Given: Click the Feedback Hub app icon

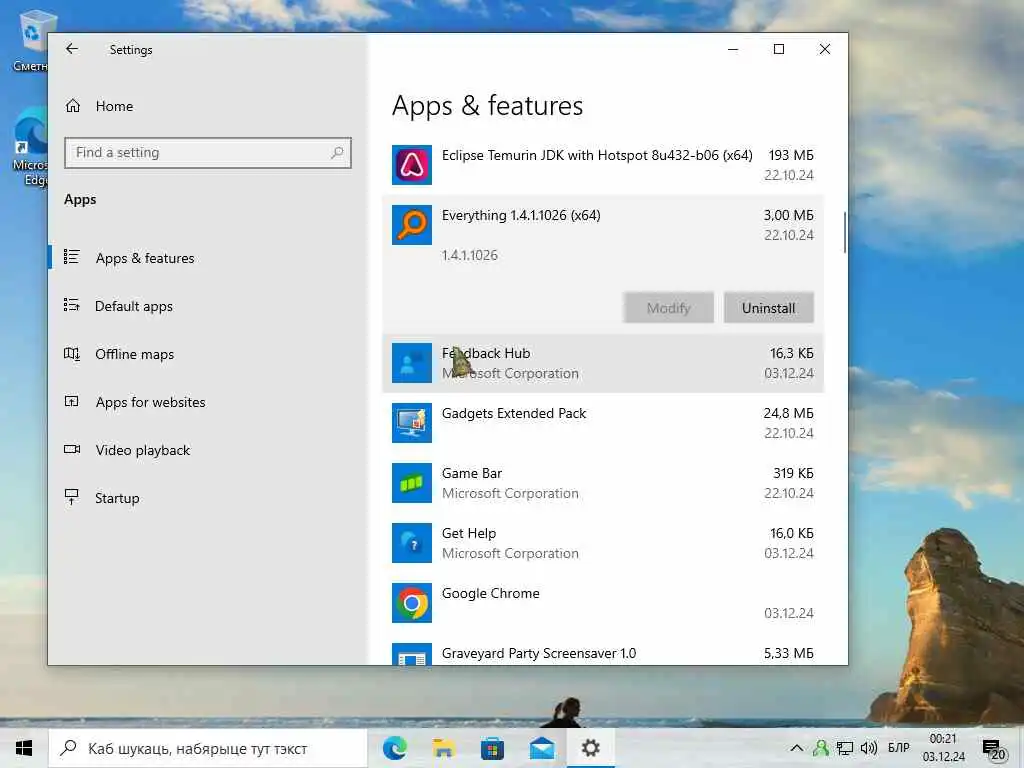Looking at the screenshot, I should click(411, 363).
